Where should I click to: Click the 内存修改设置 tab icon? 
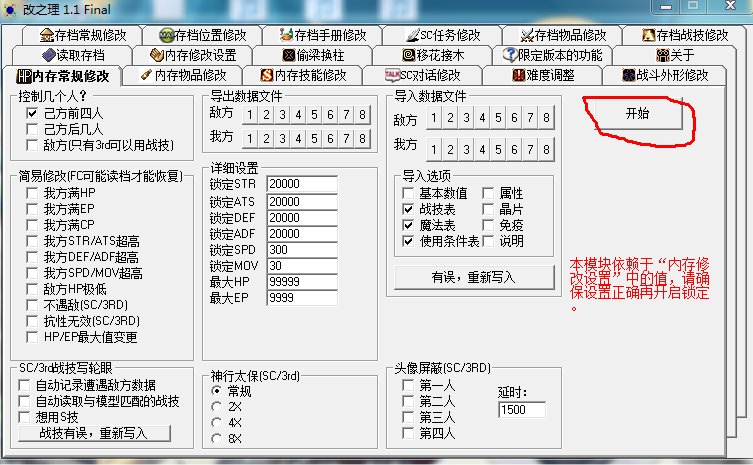[157, 55]
